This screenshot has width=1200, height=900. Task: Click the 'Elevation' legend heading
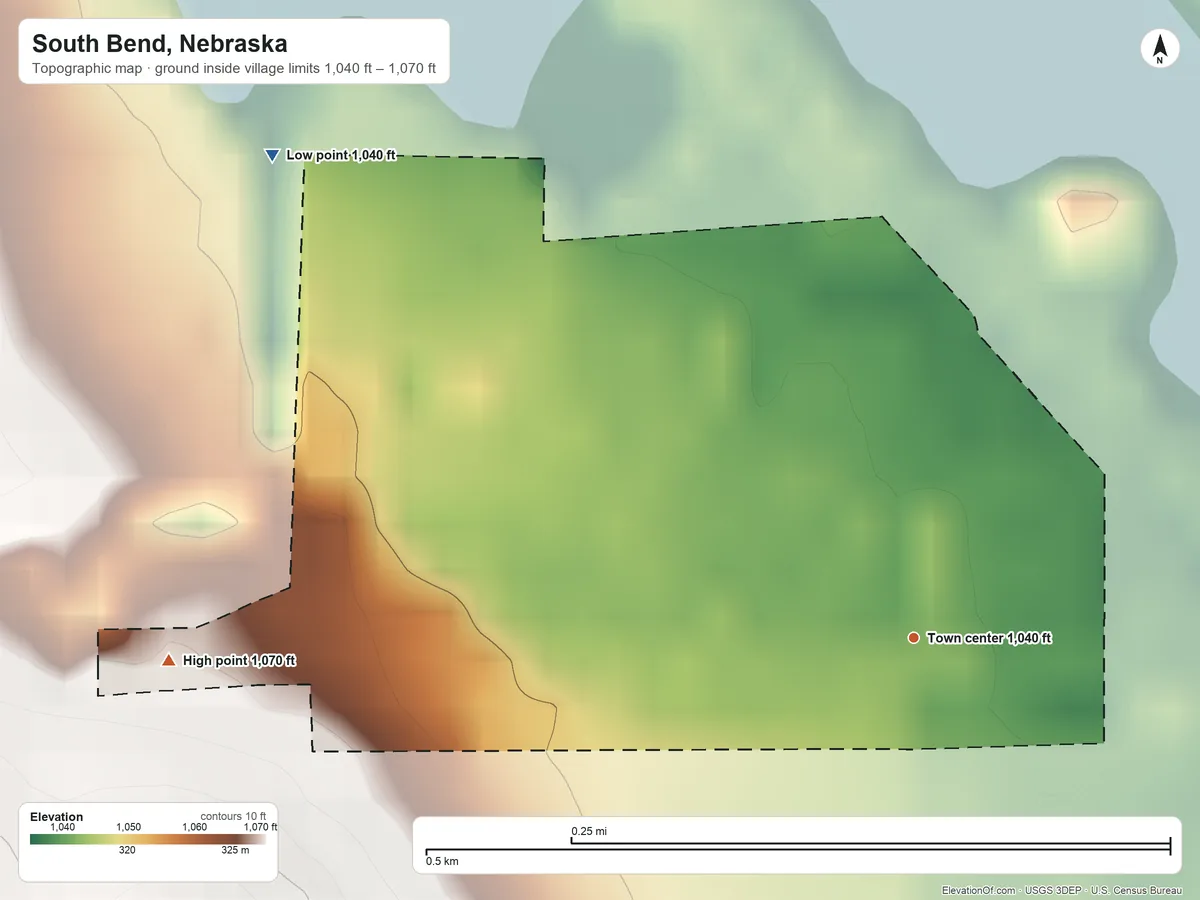tap(57, 817)
